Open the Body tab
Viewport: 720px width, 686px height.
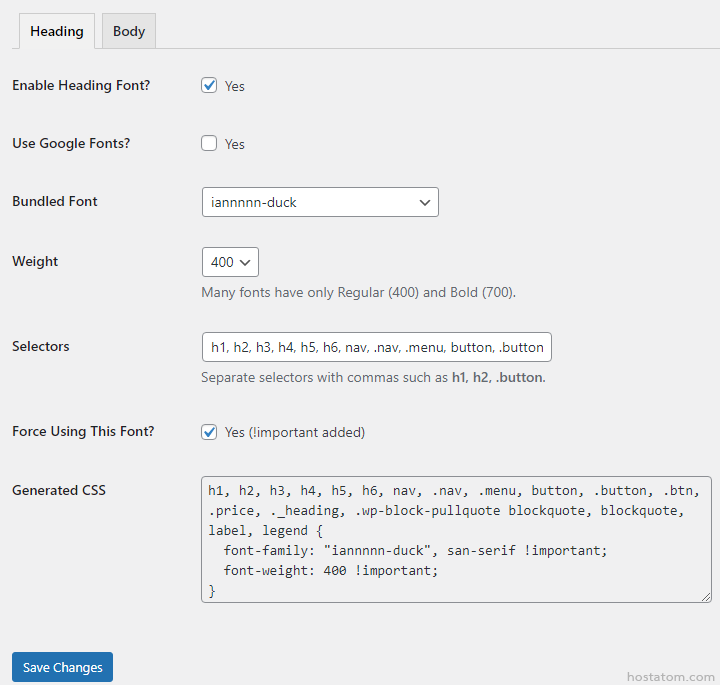coord(129,31)
